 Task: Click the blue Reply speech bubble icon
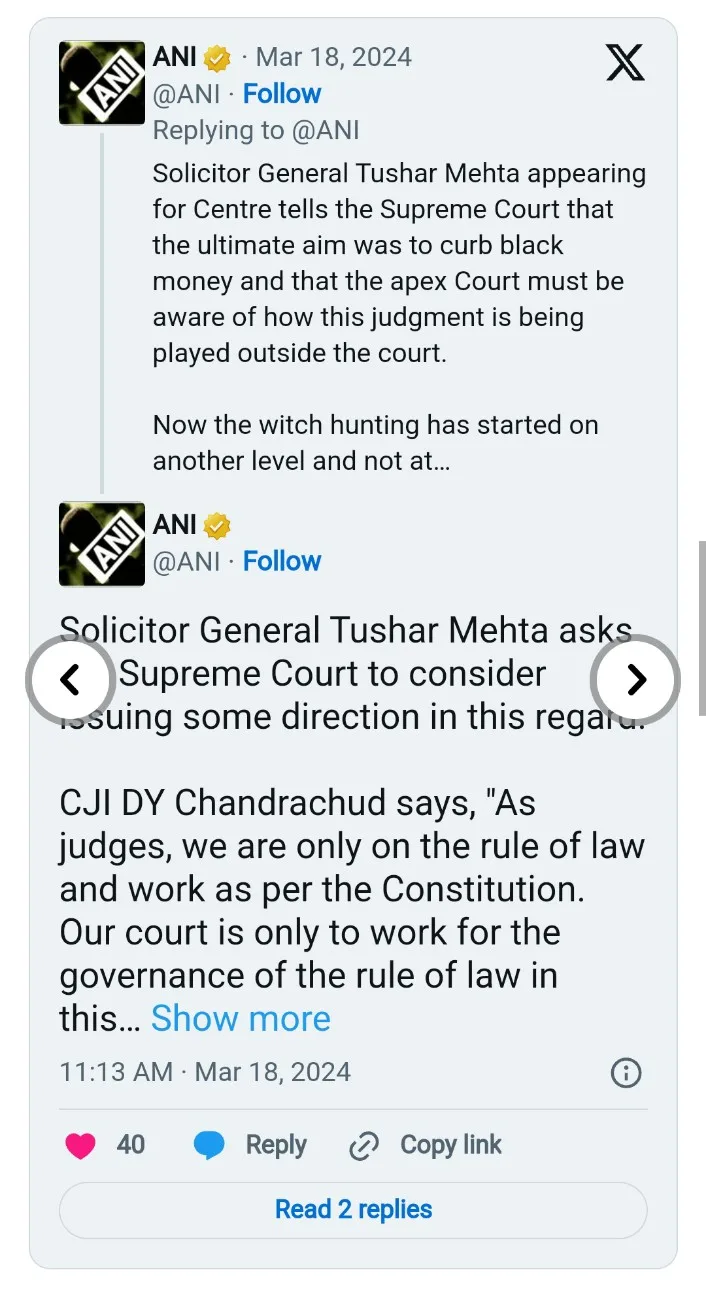(x=209, y=1145)
